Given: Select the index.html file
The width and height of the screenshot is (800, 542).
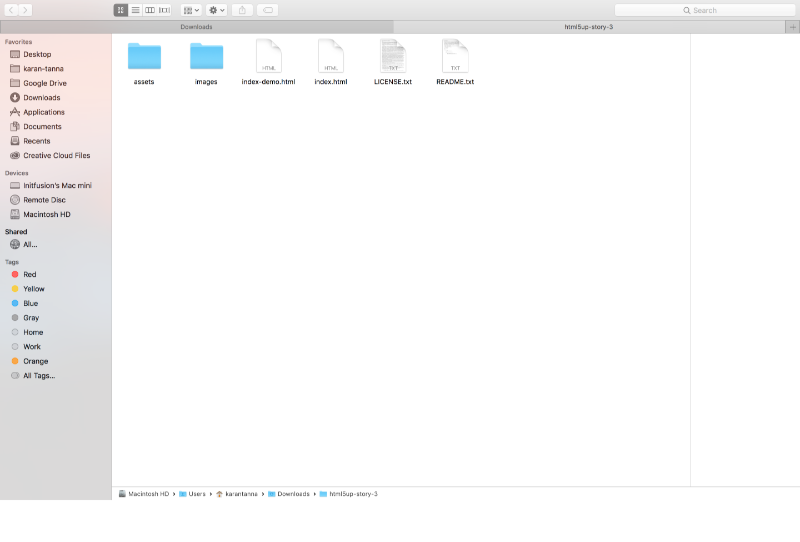Looking at the screenshot, I should (x=331, y=62).
